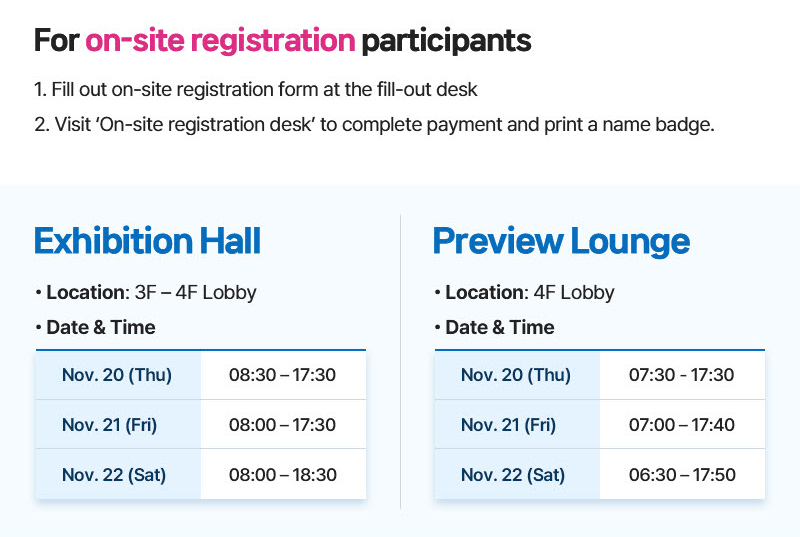
Task: Click "Date & Time" label under Exhibition Hall
Action: pyautogui.click(x=100, y=327)
